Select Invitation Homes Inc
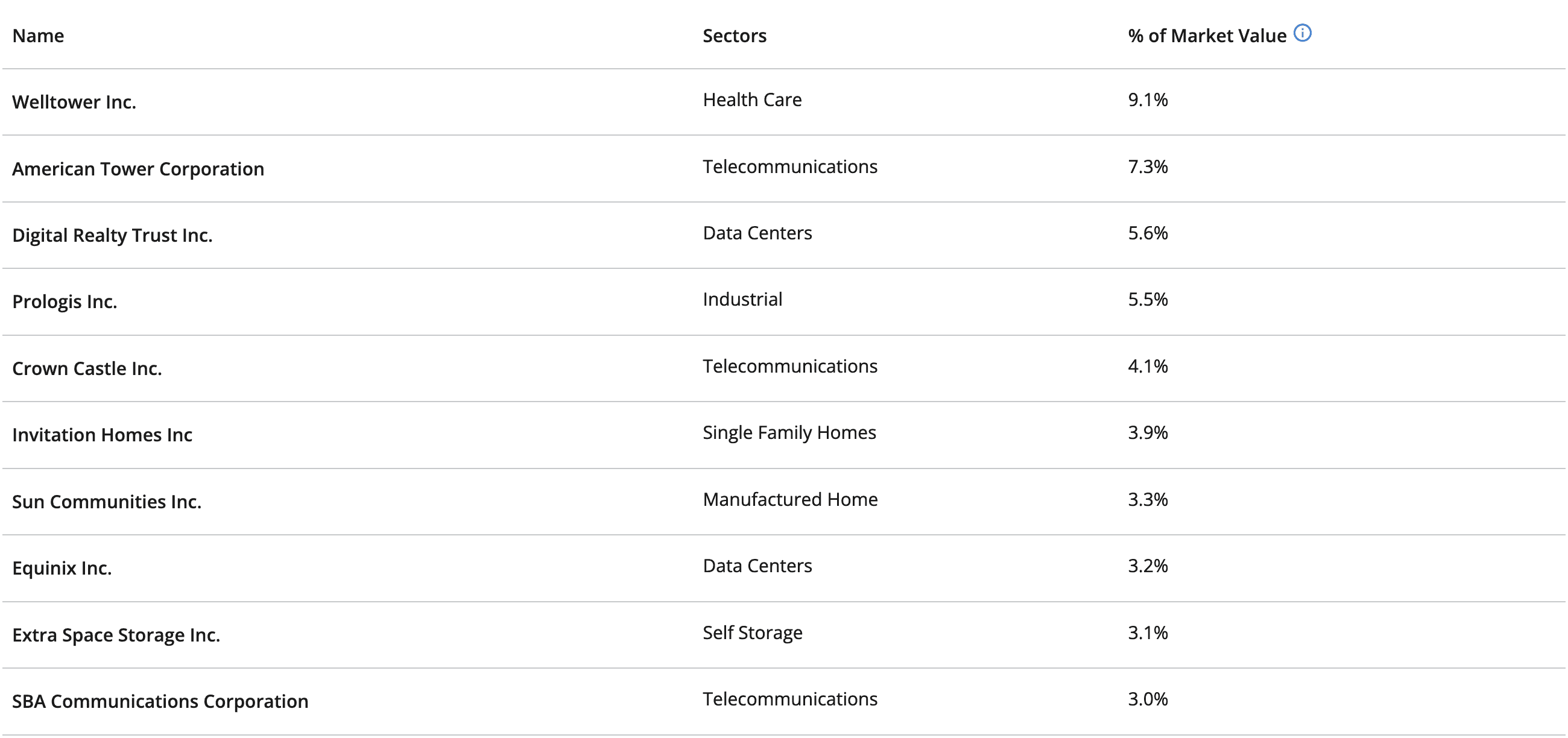Viewport: 1568px width, 738px height. pyautogui.click(x=103, y=435)
